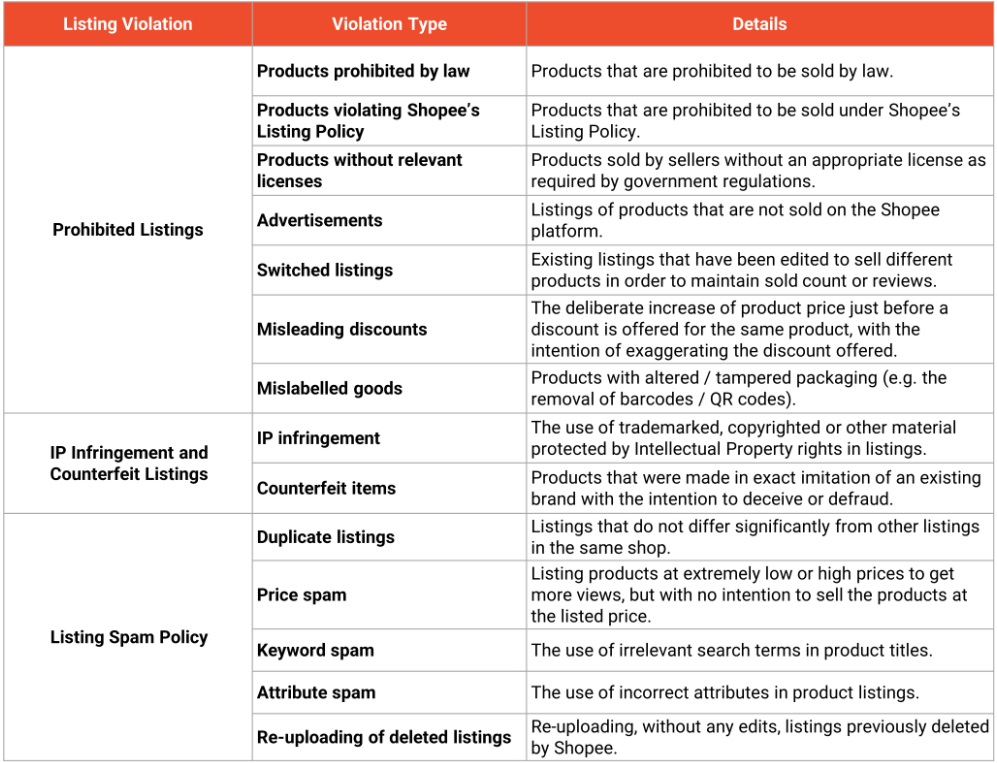
Task: Click the Advertisements violation type
Action: (x=320, y=220)
